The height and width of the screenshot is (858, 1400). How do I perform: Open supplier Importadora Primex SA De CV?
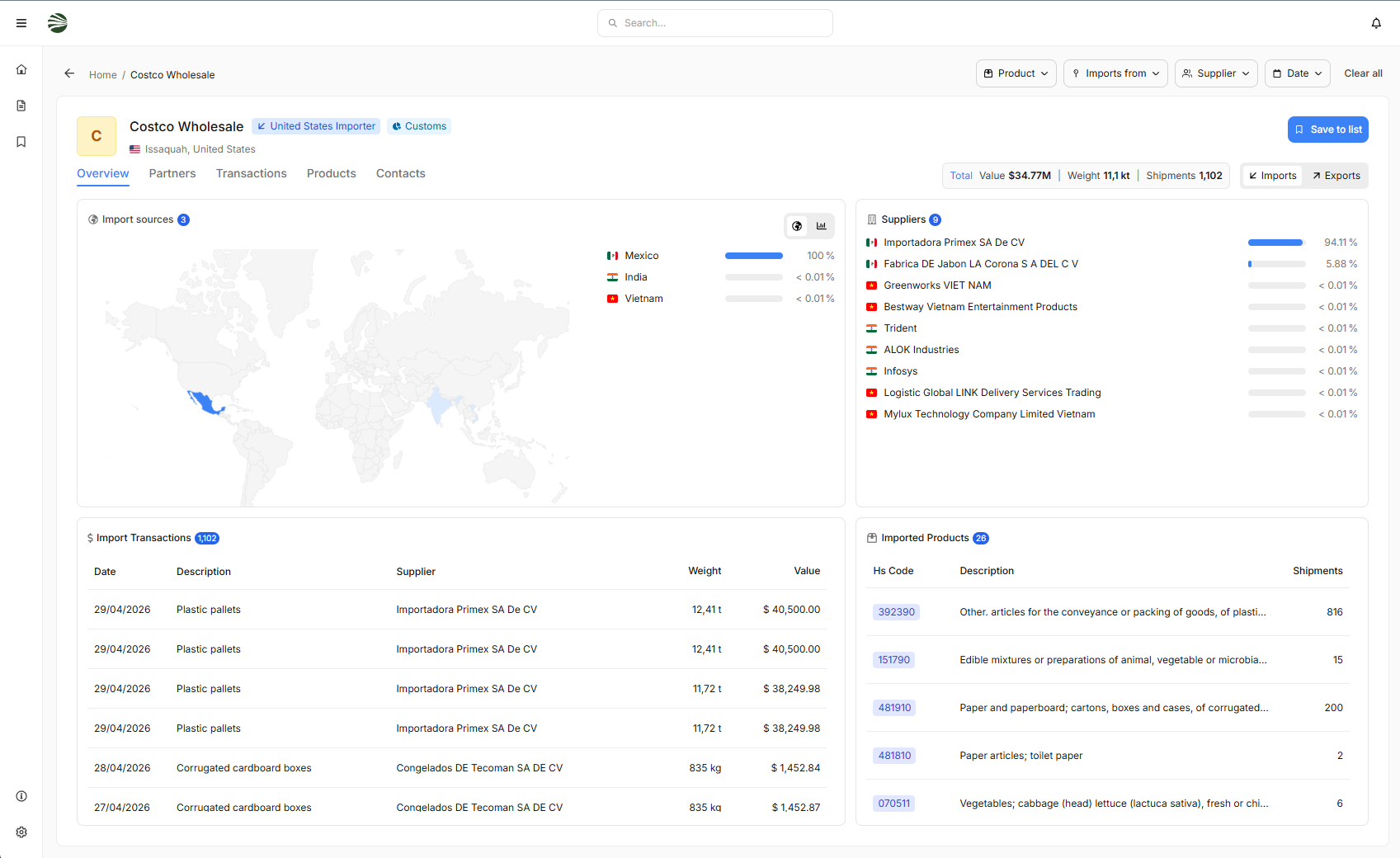tap(955, 243)
